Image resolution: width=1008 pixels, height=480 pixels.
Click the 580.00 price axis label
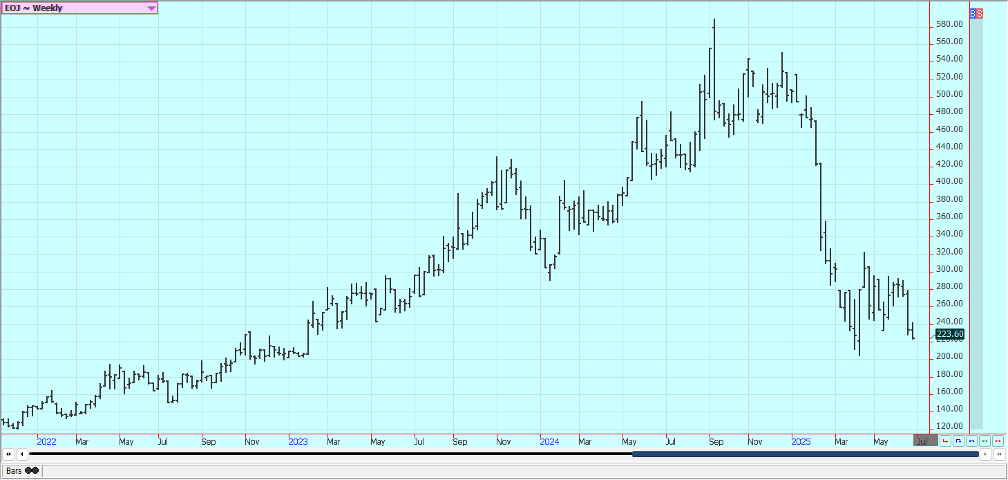pos(950,24)
